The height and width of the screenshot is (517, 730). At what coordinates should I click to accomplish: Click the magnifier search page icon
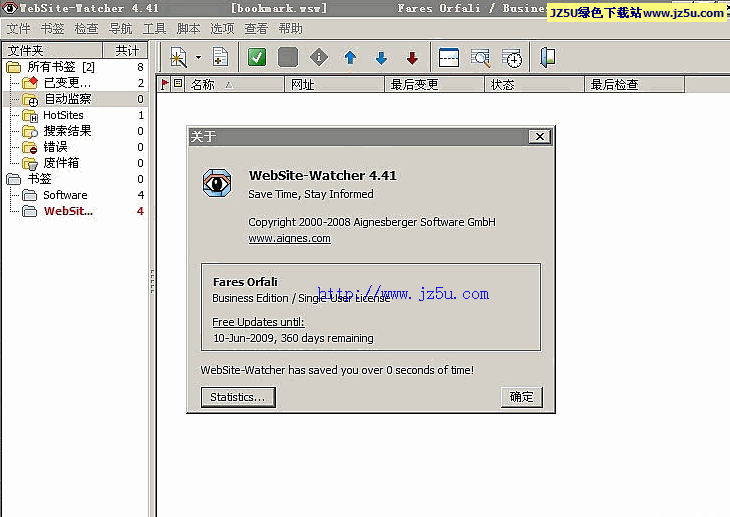coord(480,58)
